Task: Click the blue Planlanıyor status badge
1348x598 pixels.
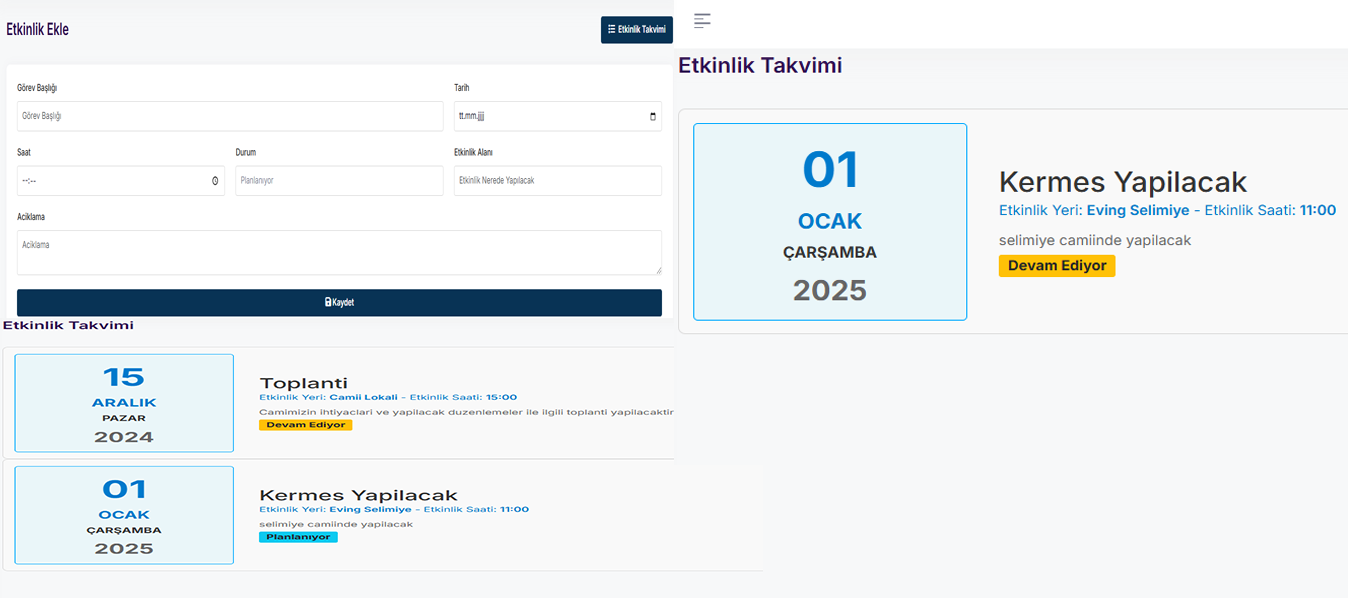Action: pos(298,537)
